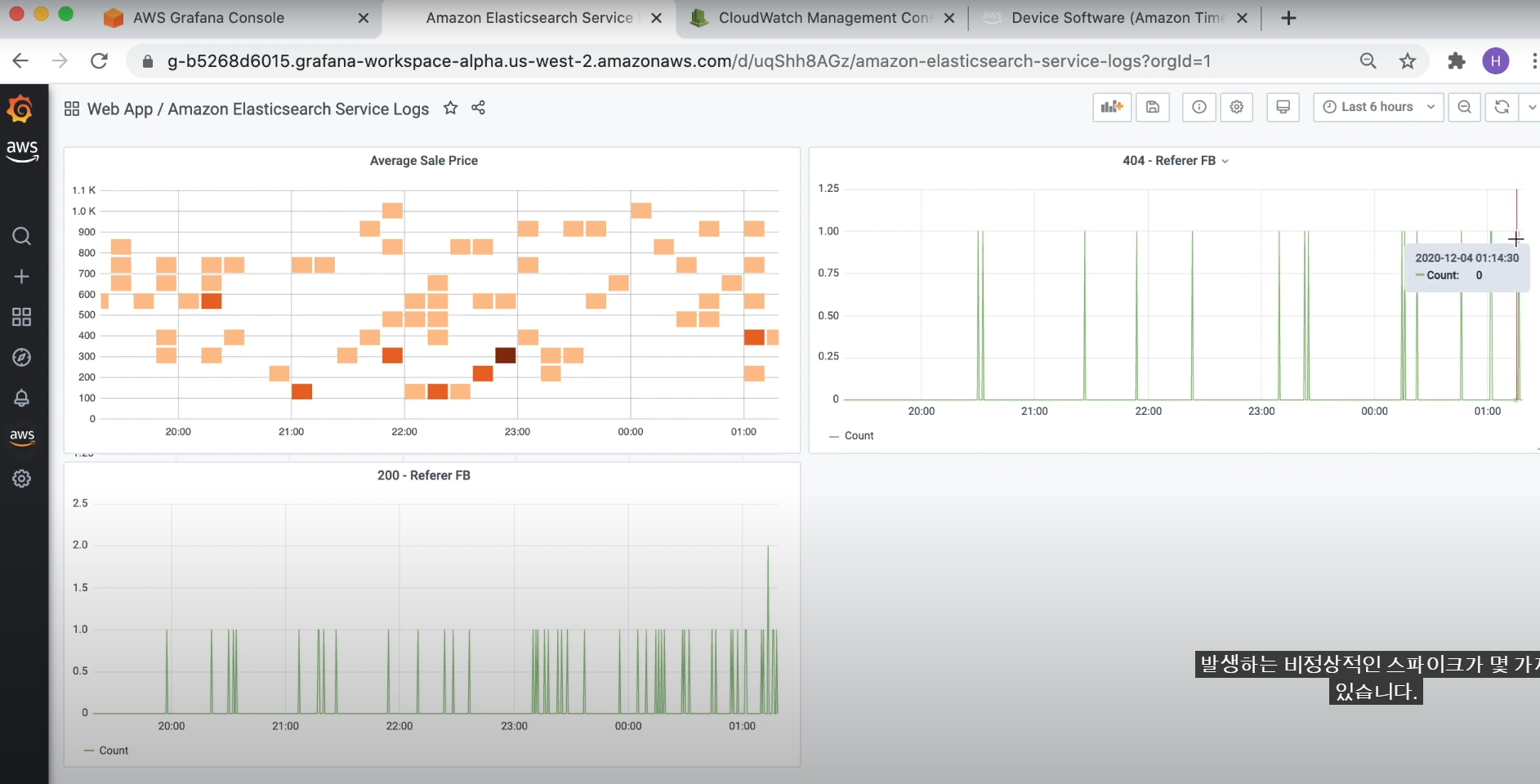The height and width of the screenshot is (784, 1540).
Task: Open the Last 6 hours time picker
Action: (x=1378, y=107)
